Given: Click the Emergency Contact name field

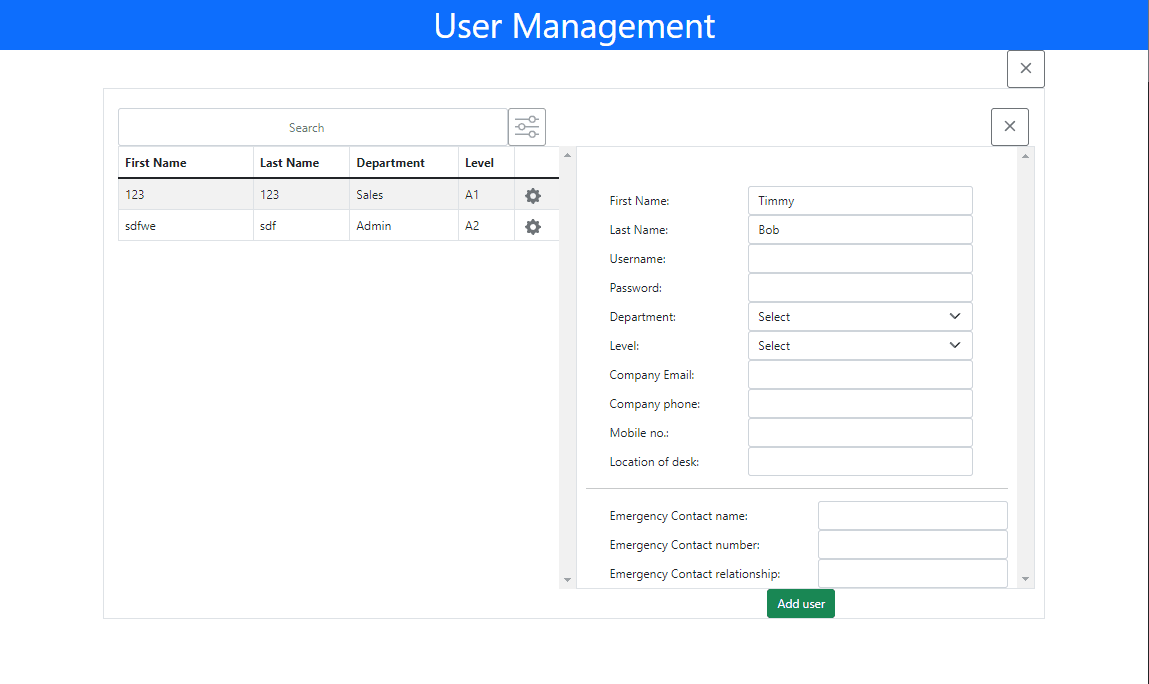Looking at the screenshot, I should pos(912,515).
